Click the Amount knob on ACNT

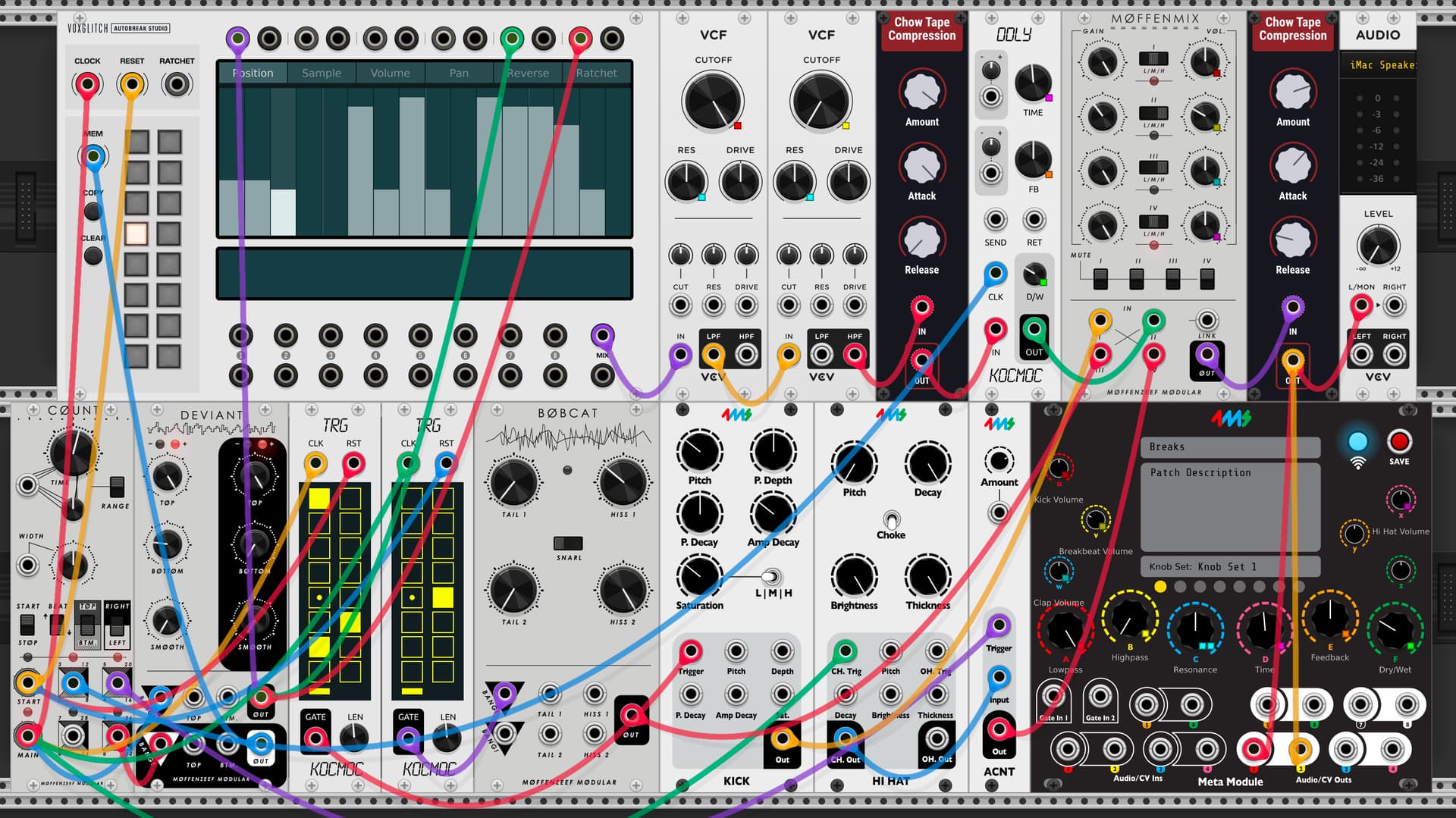tap(999, 460)
